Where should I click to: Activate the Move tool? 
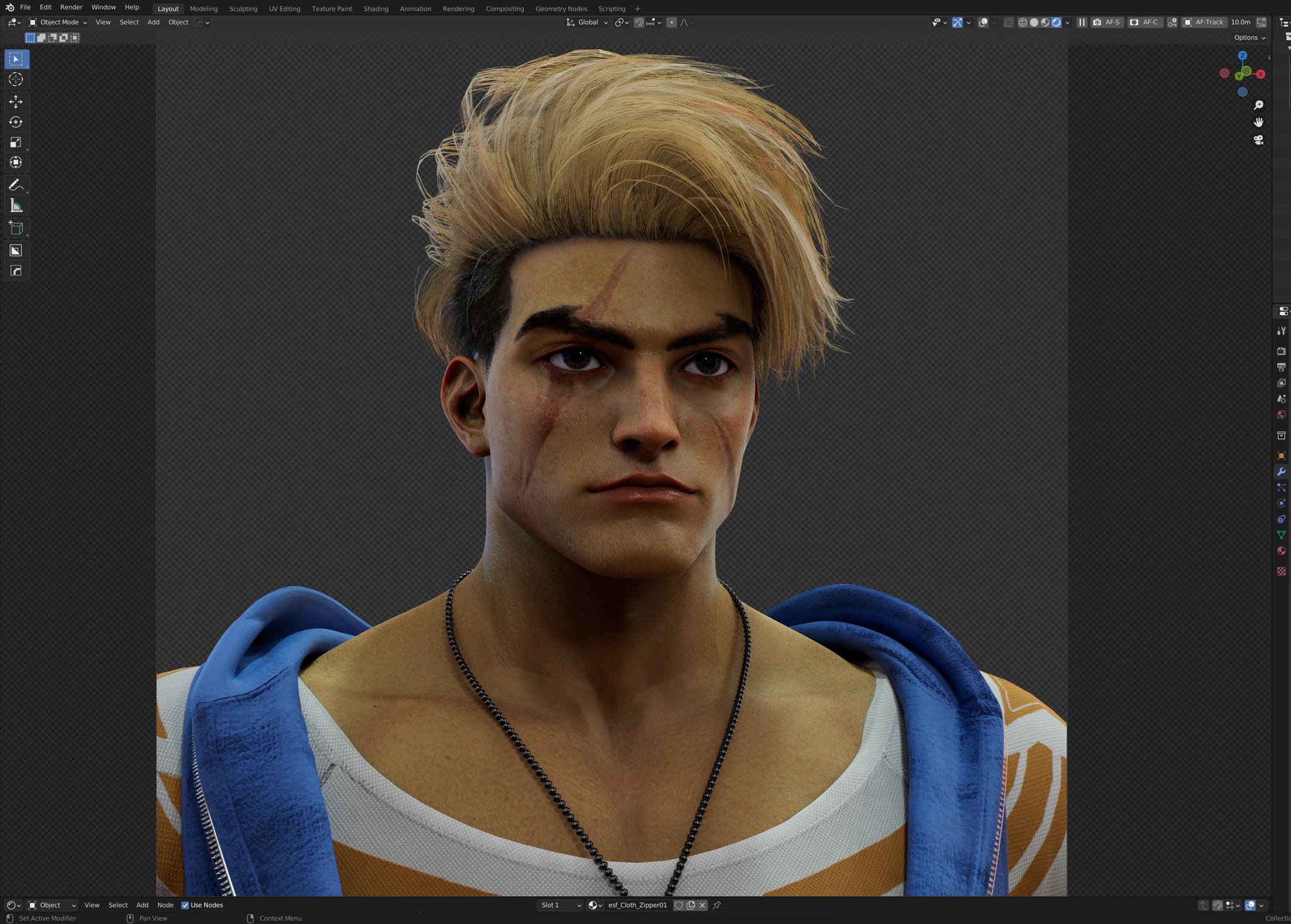16,101
